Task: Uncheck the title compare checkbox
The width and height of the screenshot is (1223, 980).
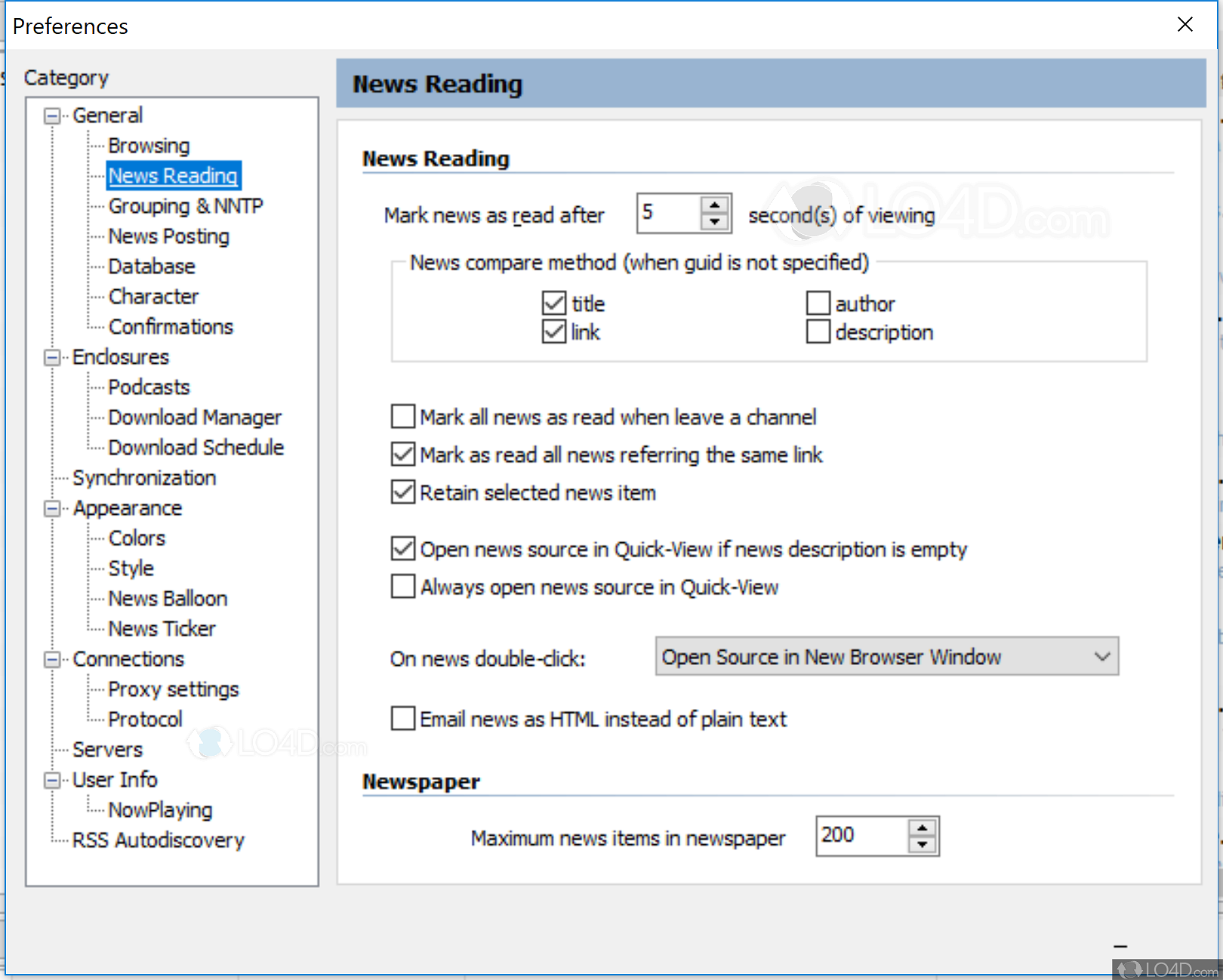Action: 554,304
